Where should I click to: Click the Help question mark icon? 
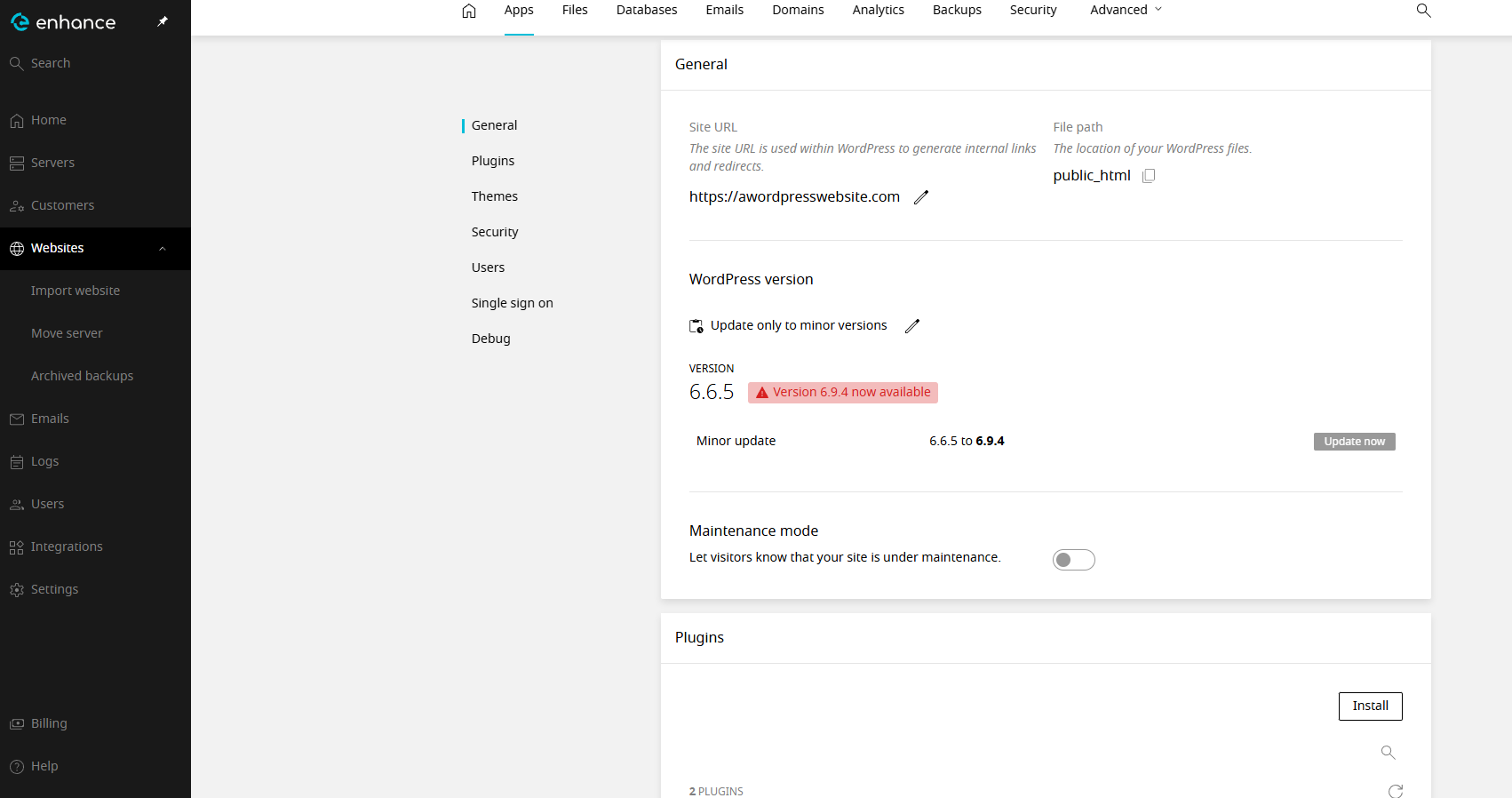pyautogui.click(x=17, y=767)
